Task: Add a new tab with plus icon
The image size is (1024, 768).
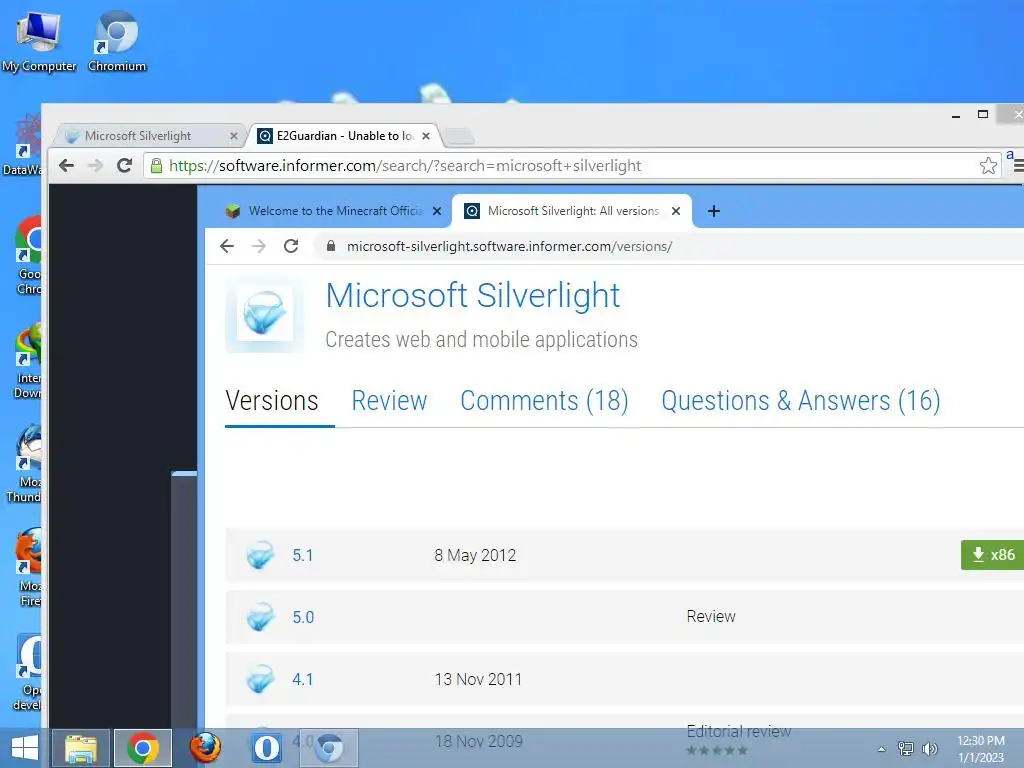Action: tap(714, 211)
